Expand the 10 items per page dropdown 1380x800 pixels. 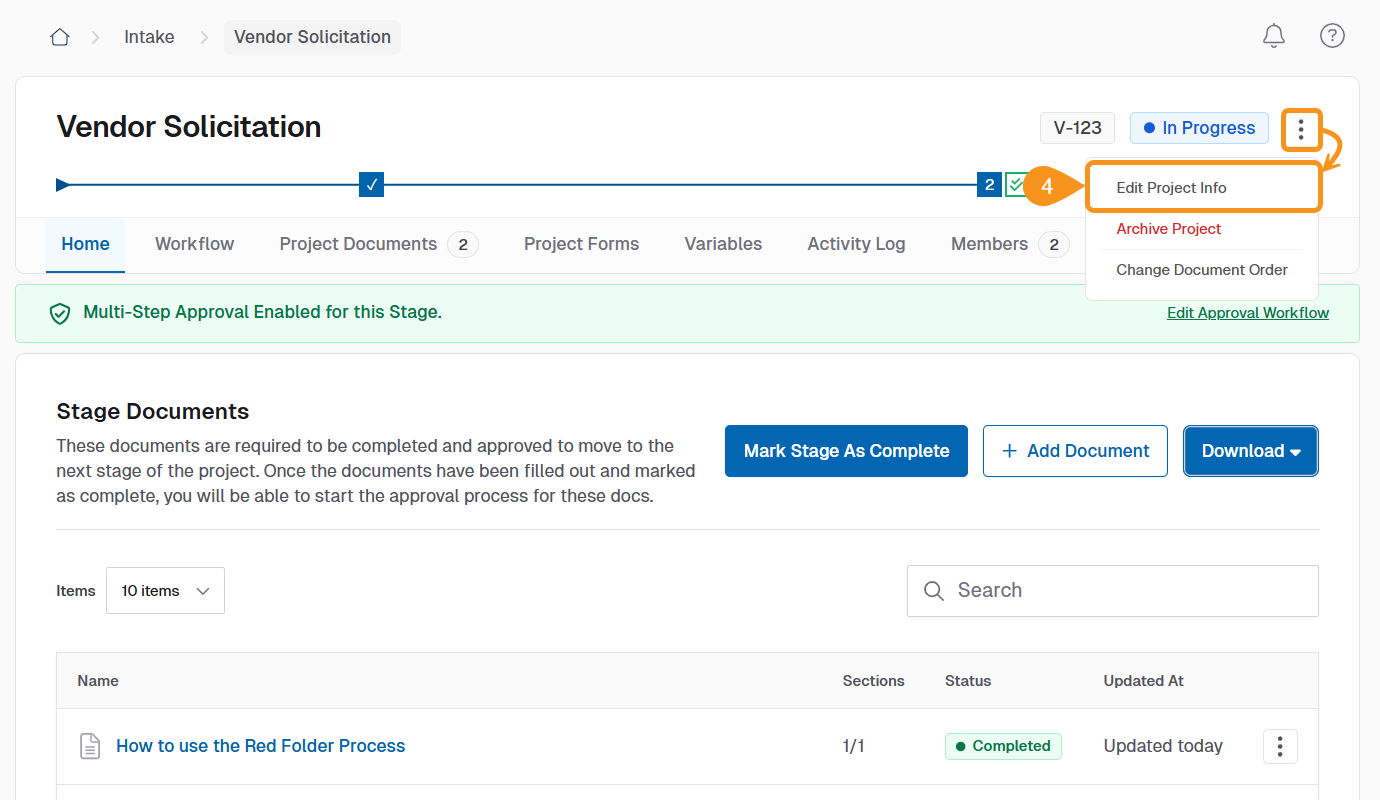click(x=165, y=591)
